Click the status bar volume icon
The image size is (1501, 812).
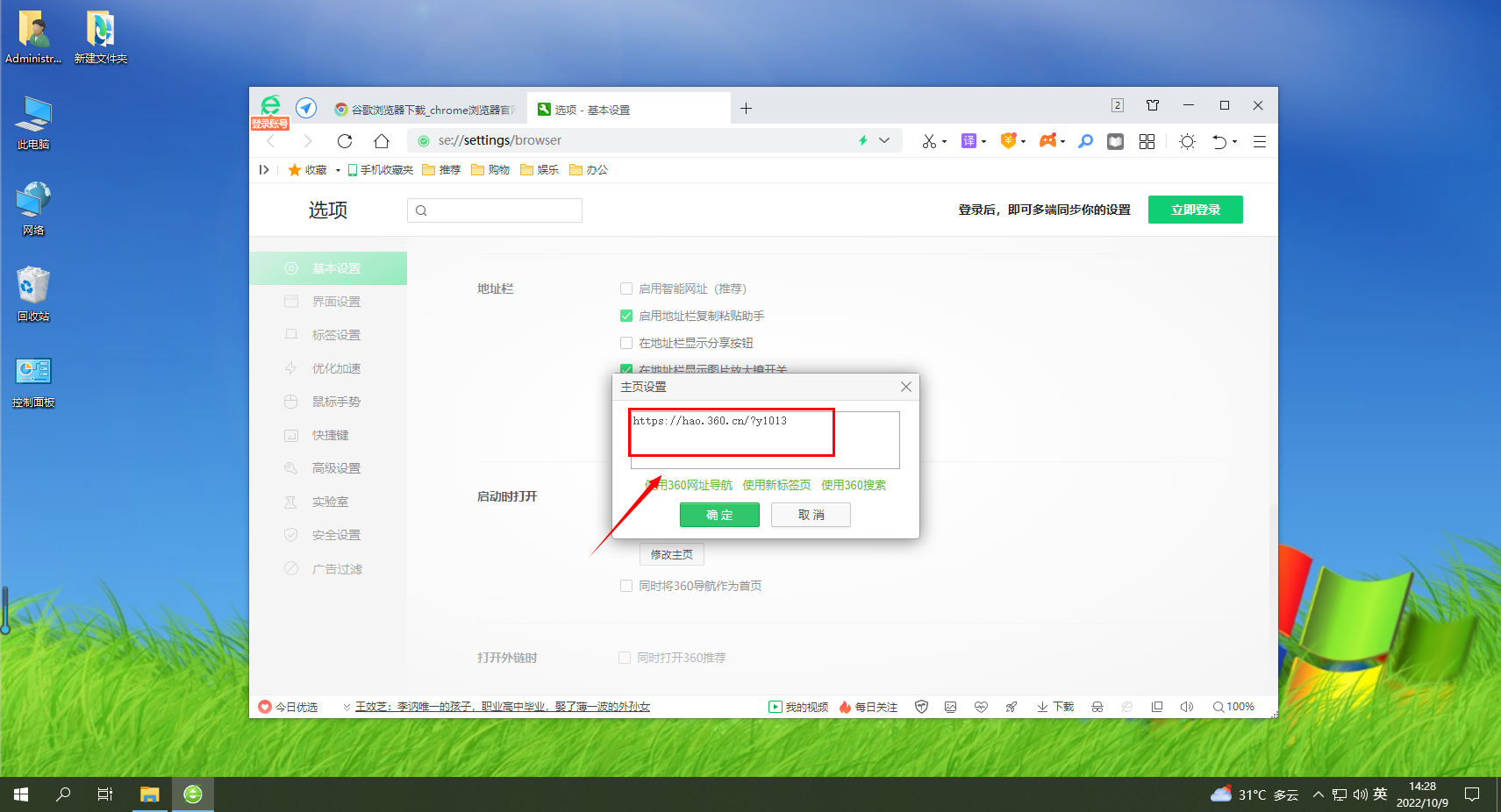coord(1187,707)
